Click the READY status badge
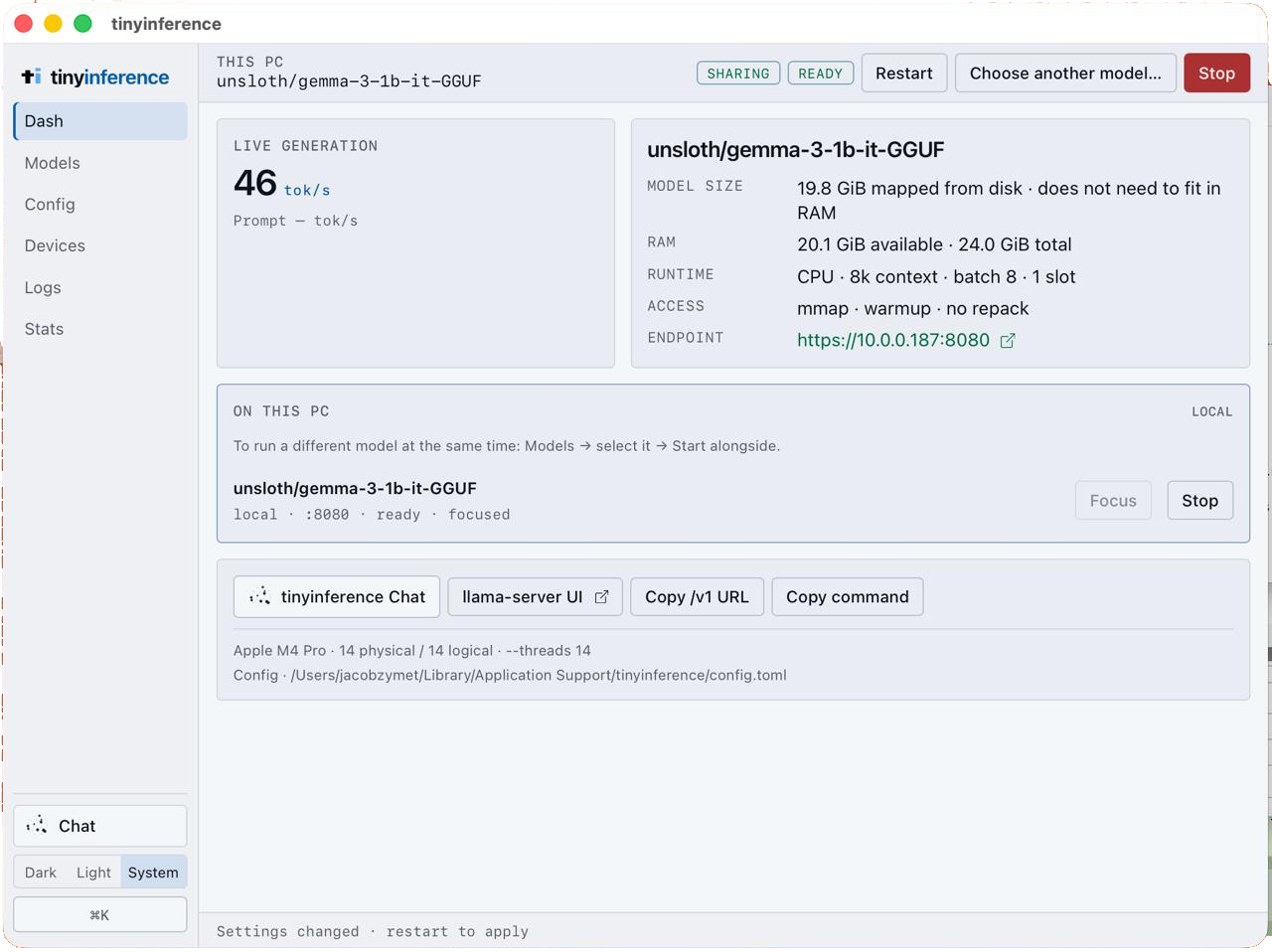Screen dimensions: 1272x952 pyautogui.click(x=821, y=74)
